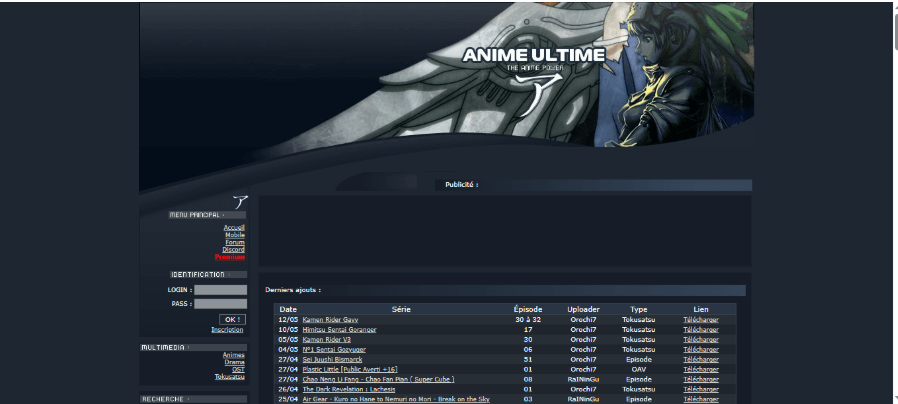Open the Kamen Rider V3 series
Screen dimensions: 898x404
[326, 340]
